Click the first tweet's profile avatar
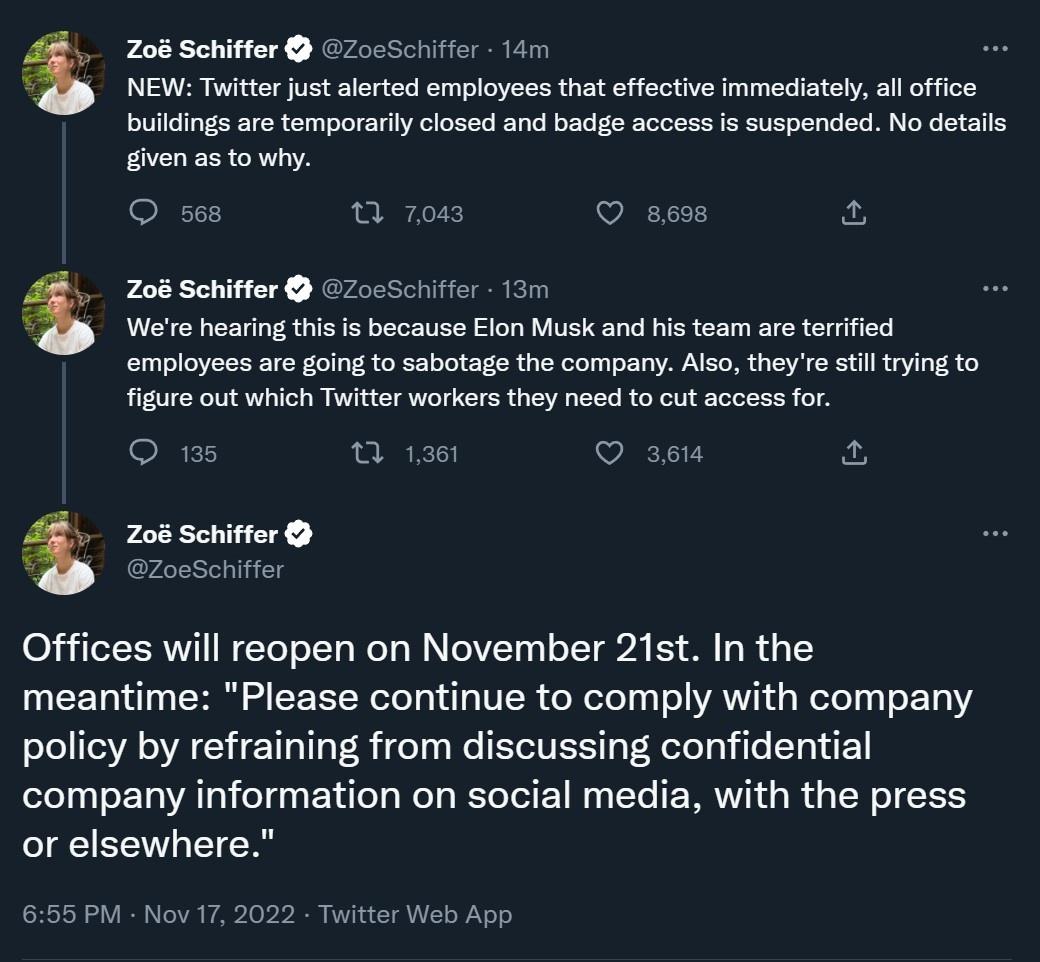This screenshot has height=962, width=1040. pos(64,72)
